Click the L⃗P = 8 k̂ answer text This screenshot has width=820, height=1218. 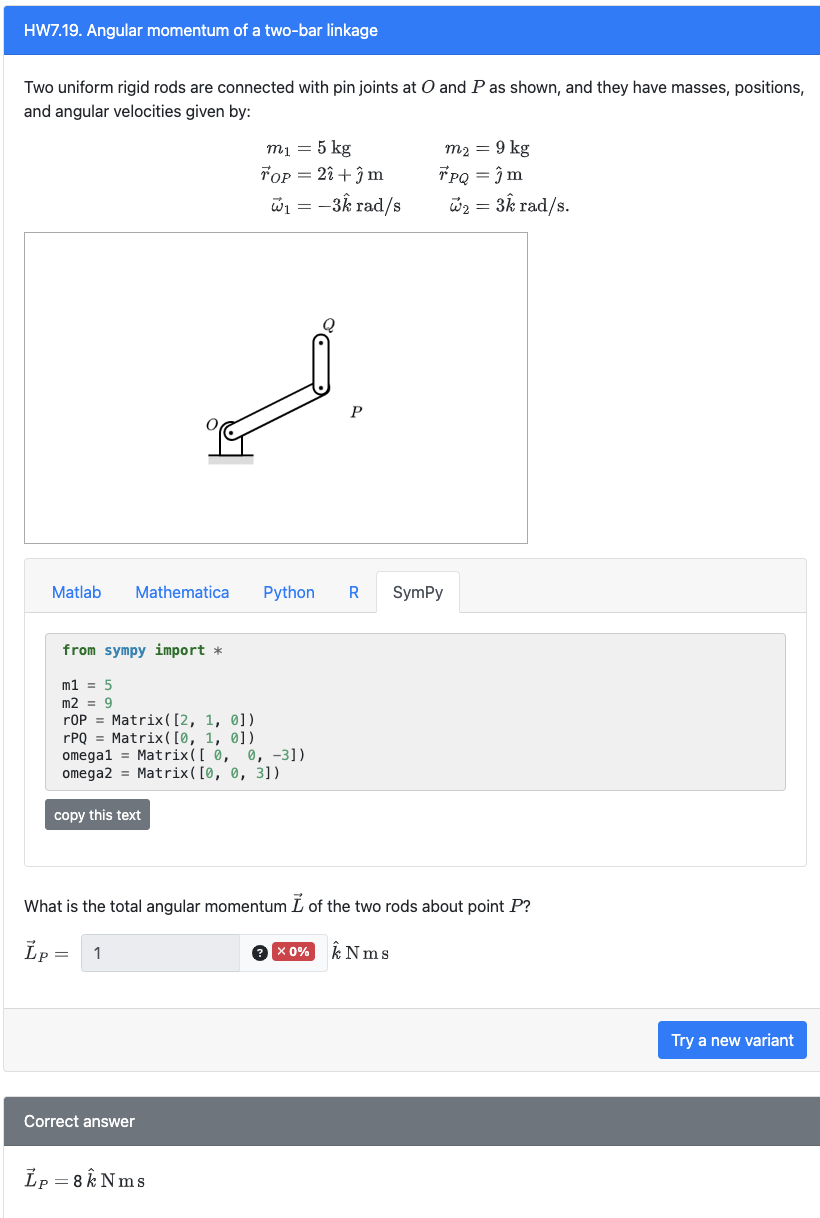(x=80, y=1180)
